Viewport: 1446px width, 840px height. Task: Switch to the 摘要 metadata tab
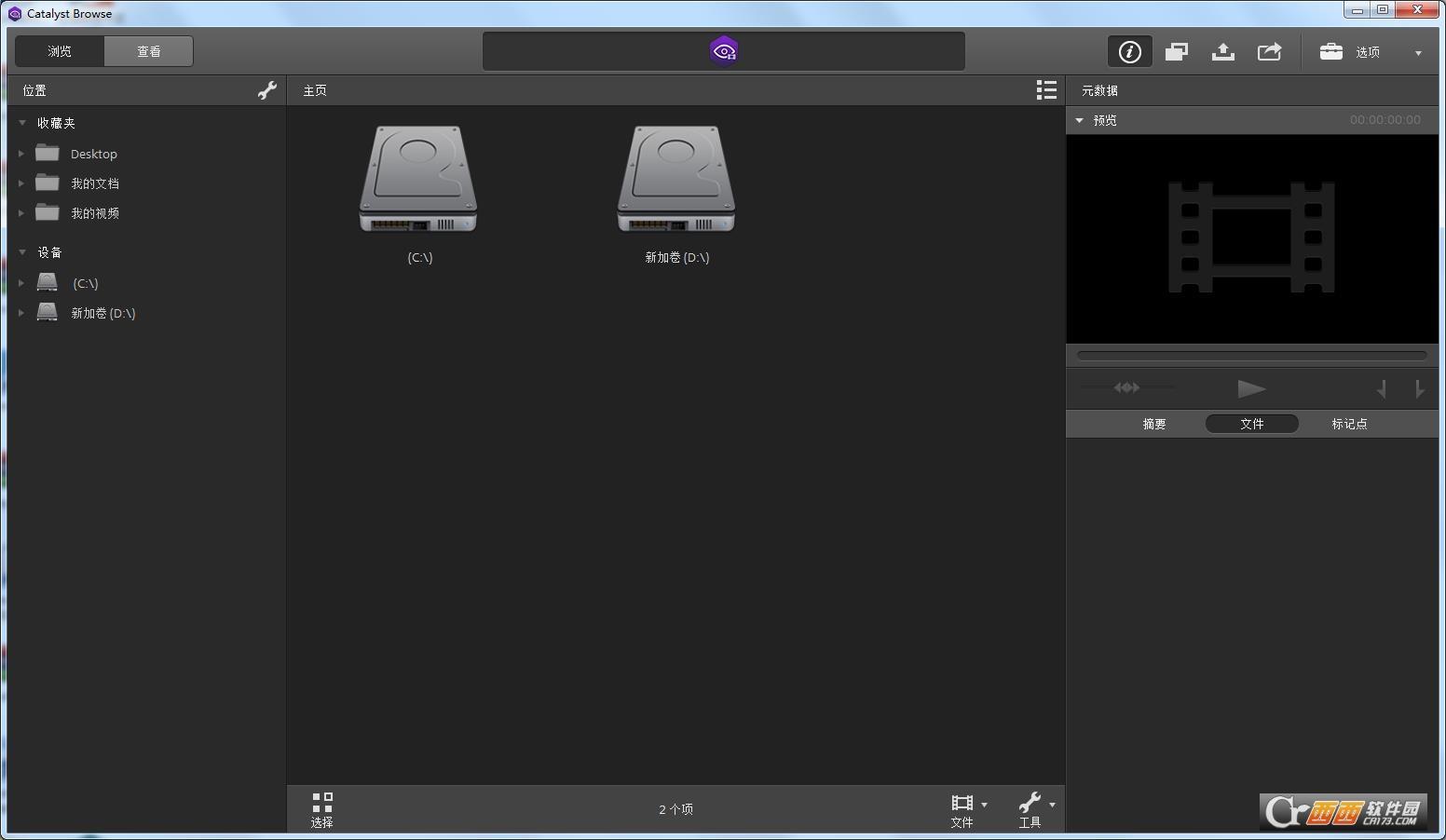1154,424
